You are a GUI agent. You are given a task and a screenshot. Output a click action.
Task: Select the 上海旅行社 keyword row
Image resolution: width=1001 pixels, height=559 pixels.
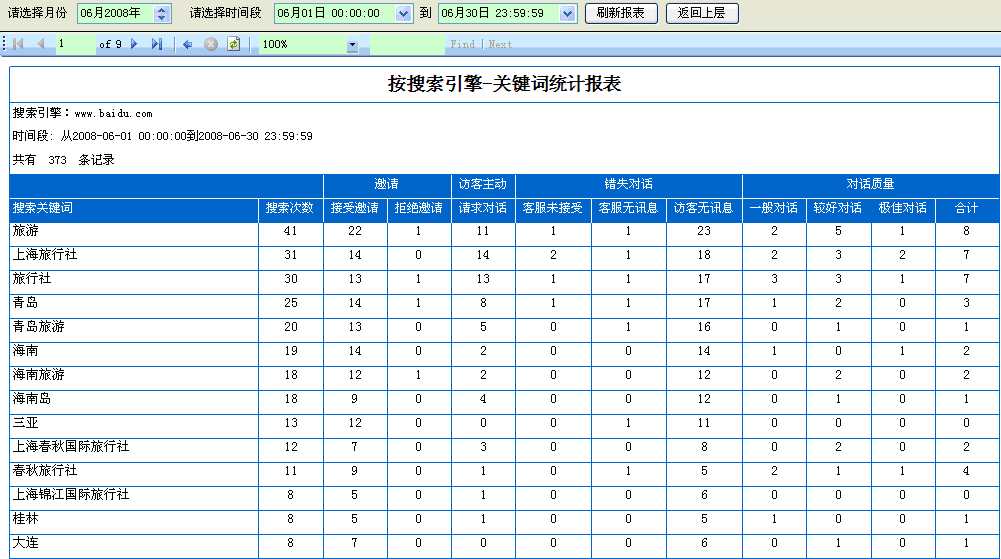(x=45, y=255)
